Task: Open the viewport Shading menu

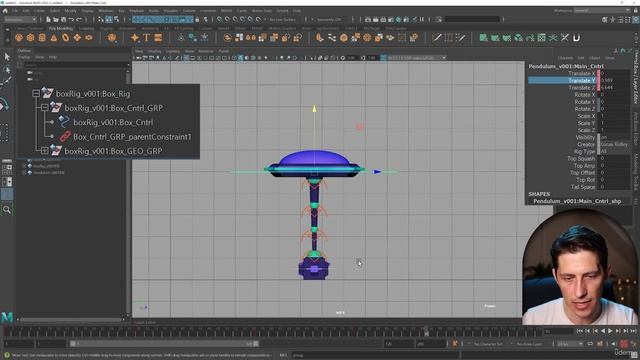Action: [154, 51]
